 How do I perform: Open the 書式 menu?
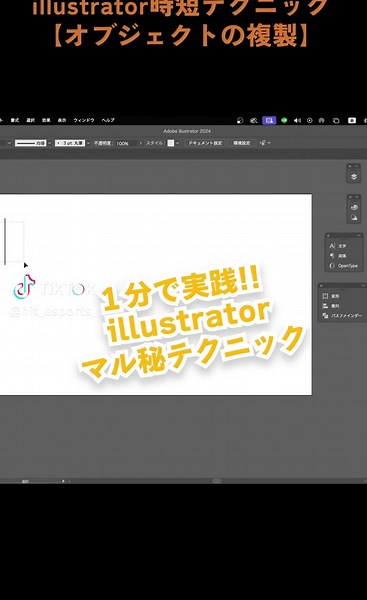click(15, 120)
